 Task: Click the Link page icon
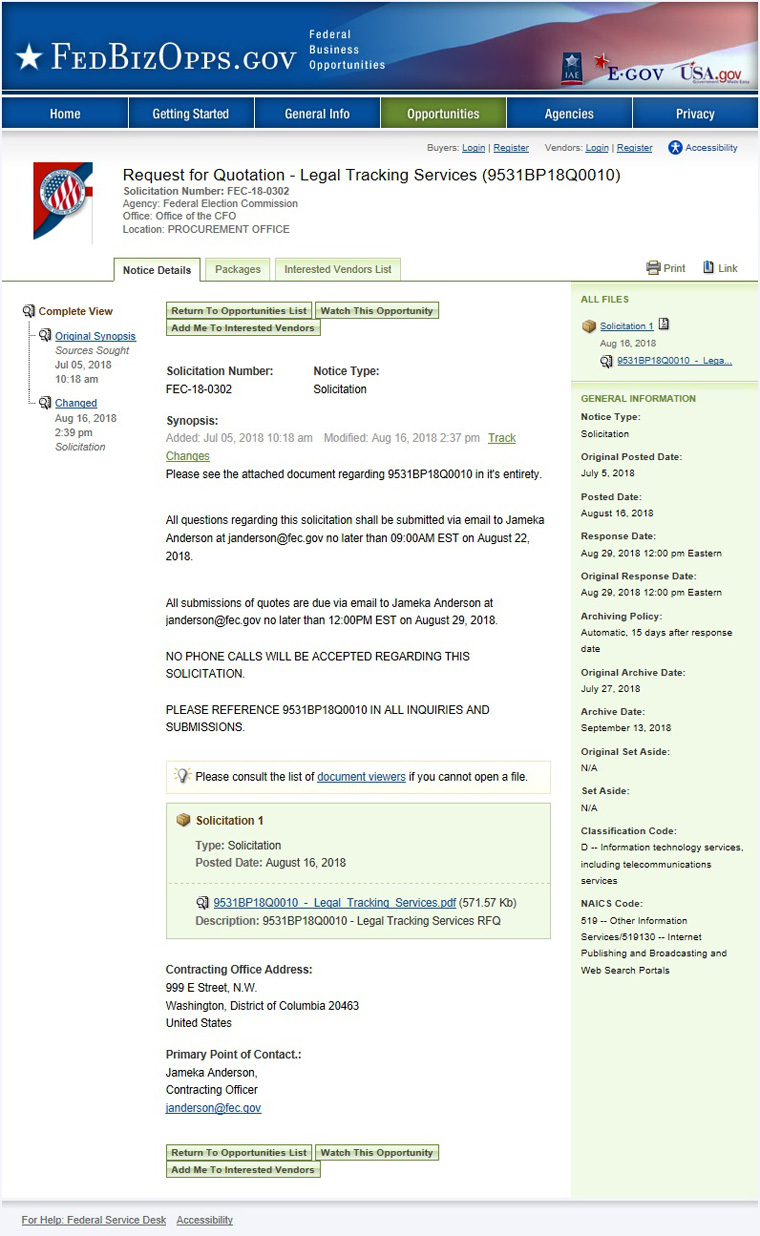(708, 267)
